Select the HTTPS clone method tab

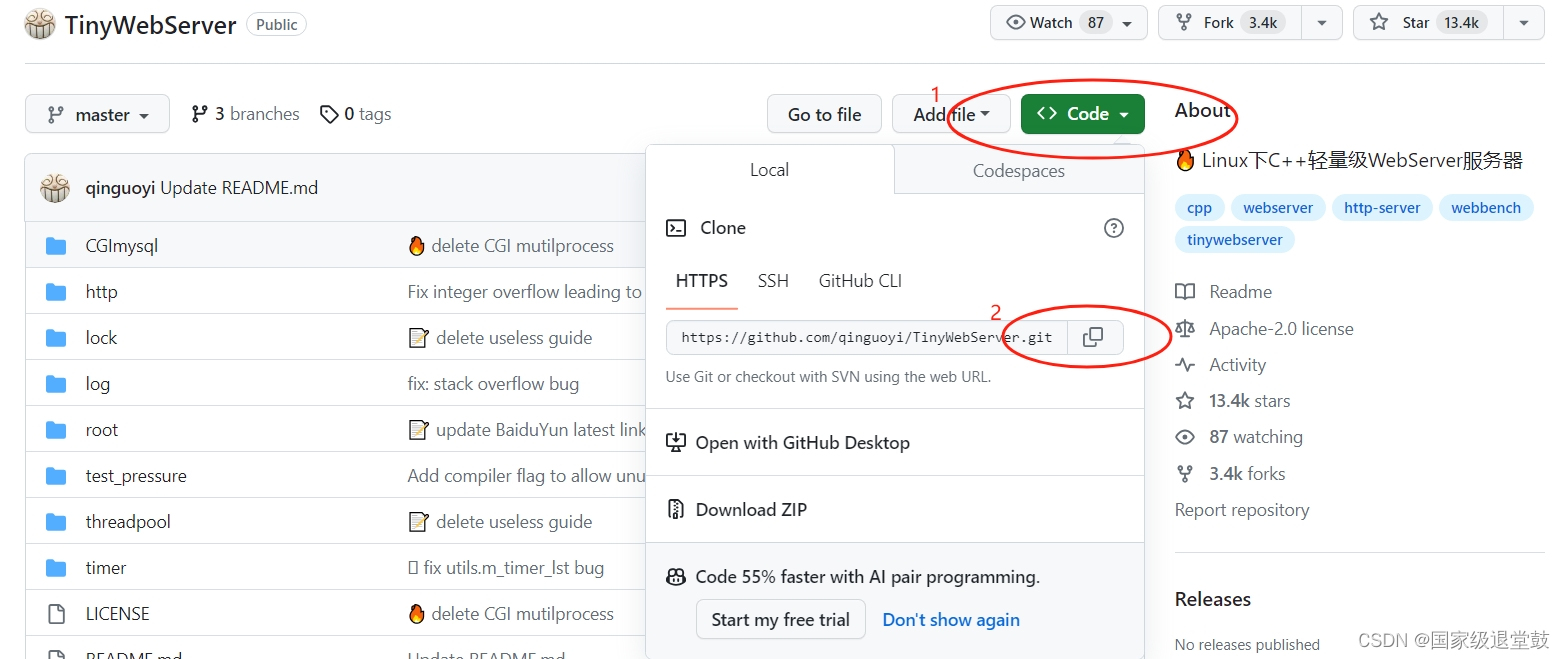[702, 281]
